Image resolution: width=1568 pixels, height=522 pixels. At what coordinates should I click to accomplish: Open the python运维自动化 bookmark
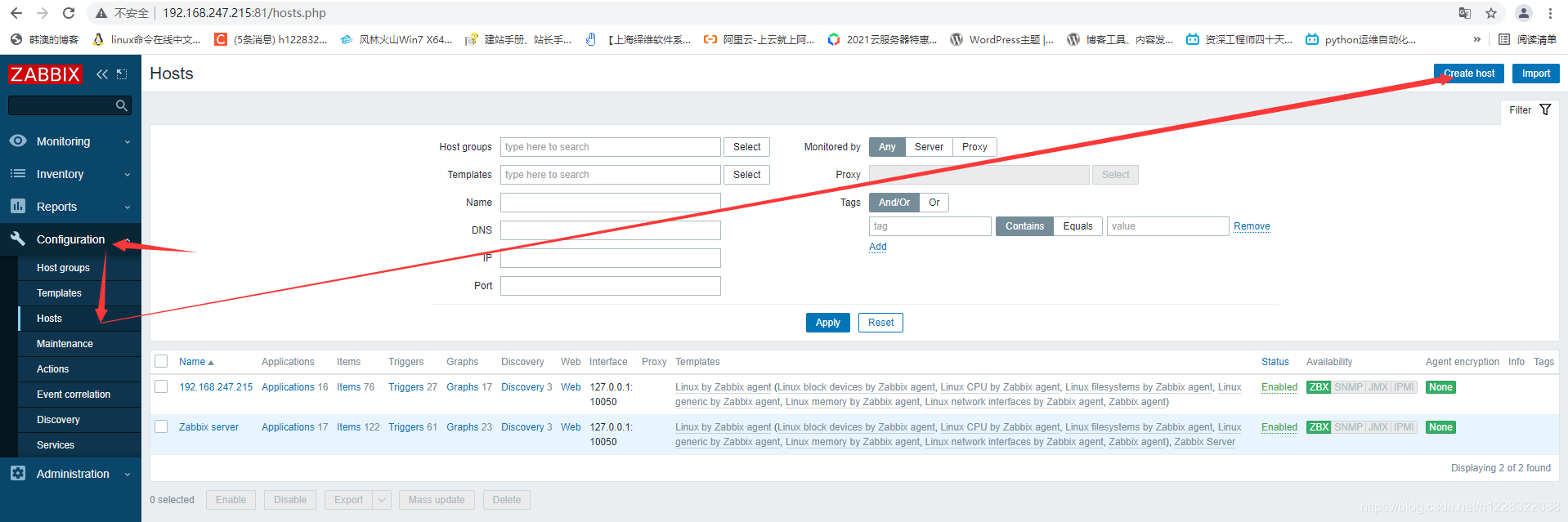click(1360, 39)
